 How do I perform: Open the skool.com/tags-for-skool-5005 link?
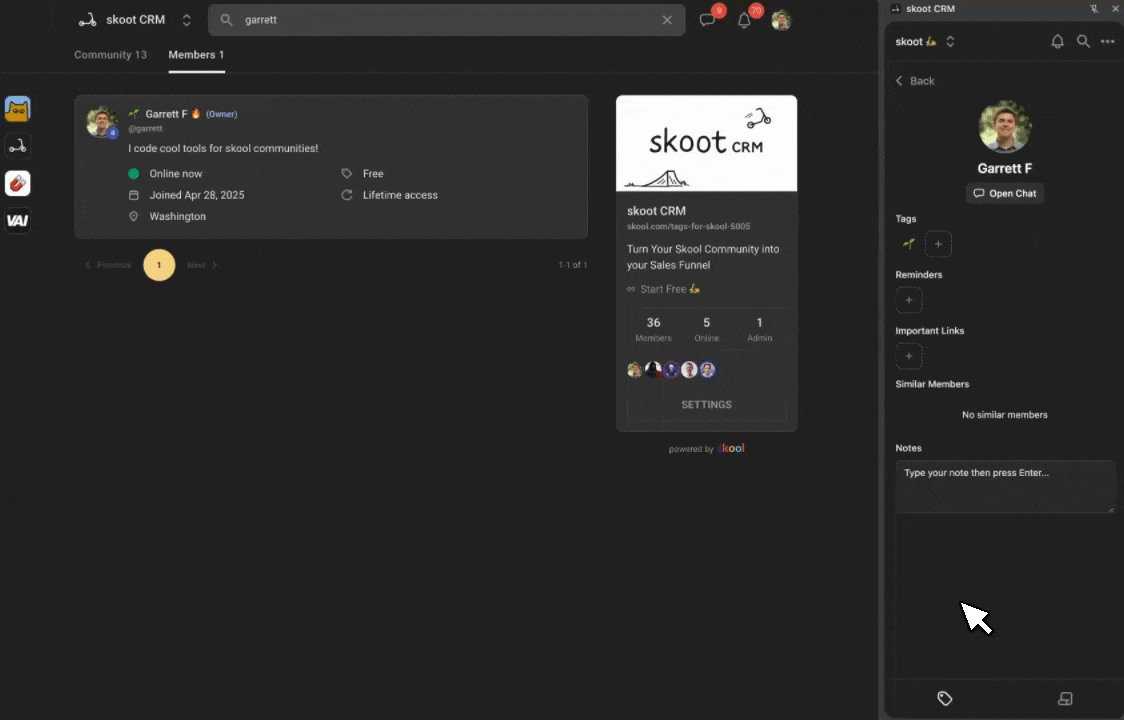click(x=688, y=227)
